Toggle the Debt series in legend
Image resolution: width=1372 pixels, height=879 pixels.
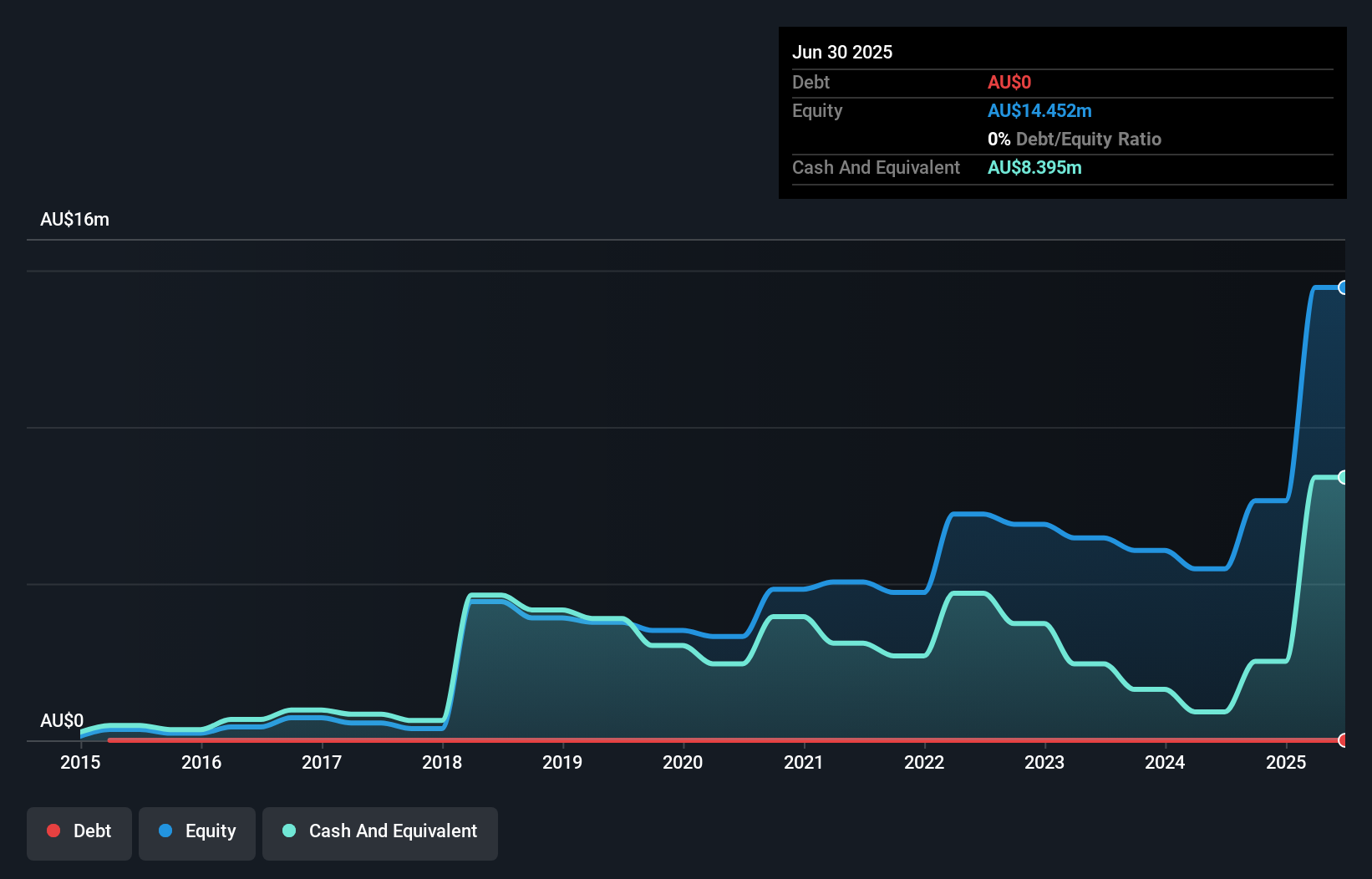click(79, 832)
